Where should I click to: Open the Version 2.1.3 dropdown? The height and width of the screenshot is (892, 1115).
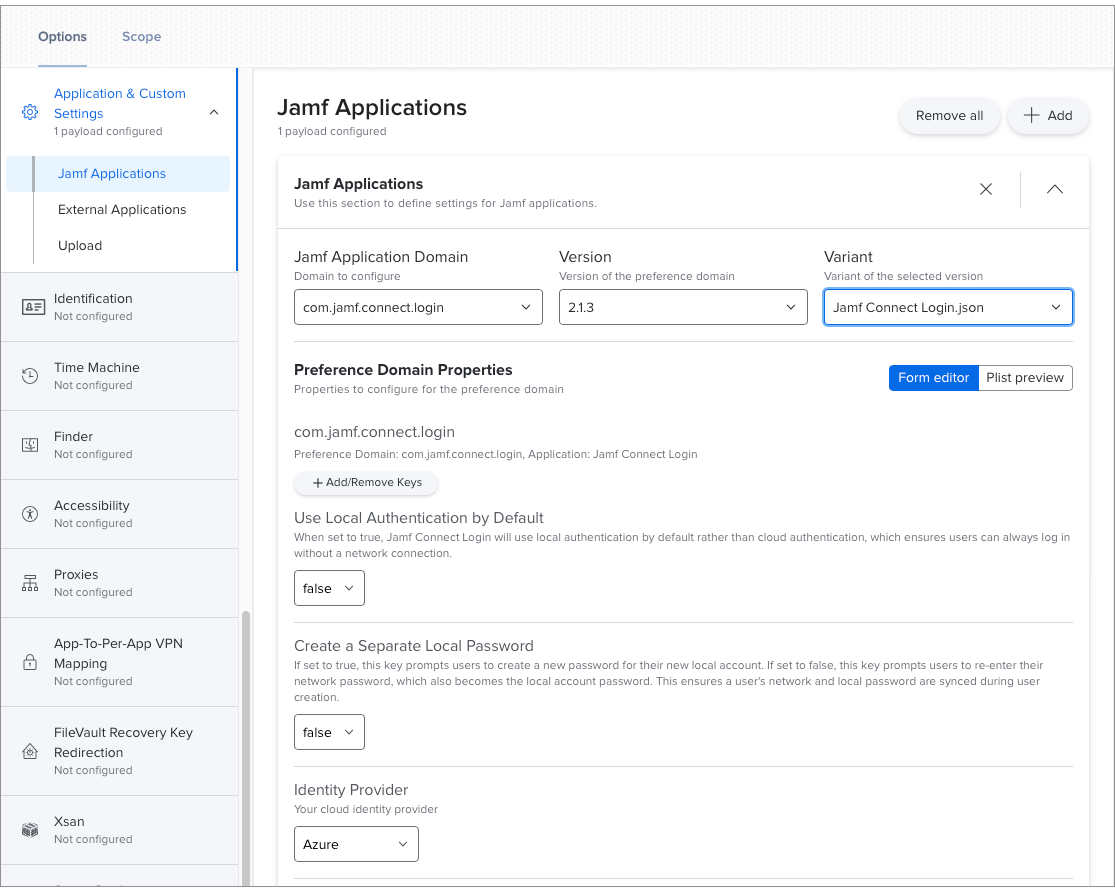click(682, 308)
